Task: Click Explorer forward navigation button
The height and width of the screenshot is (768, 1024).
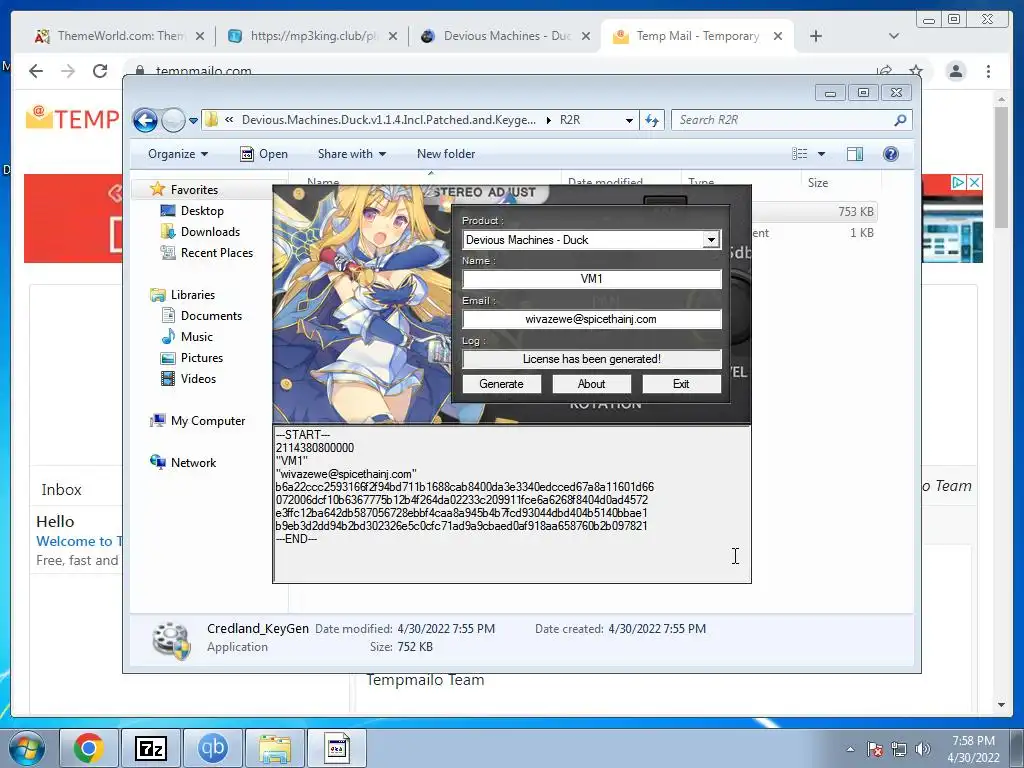Action: 173,120
